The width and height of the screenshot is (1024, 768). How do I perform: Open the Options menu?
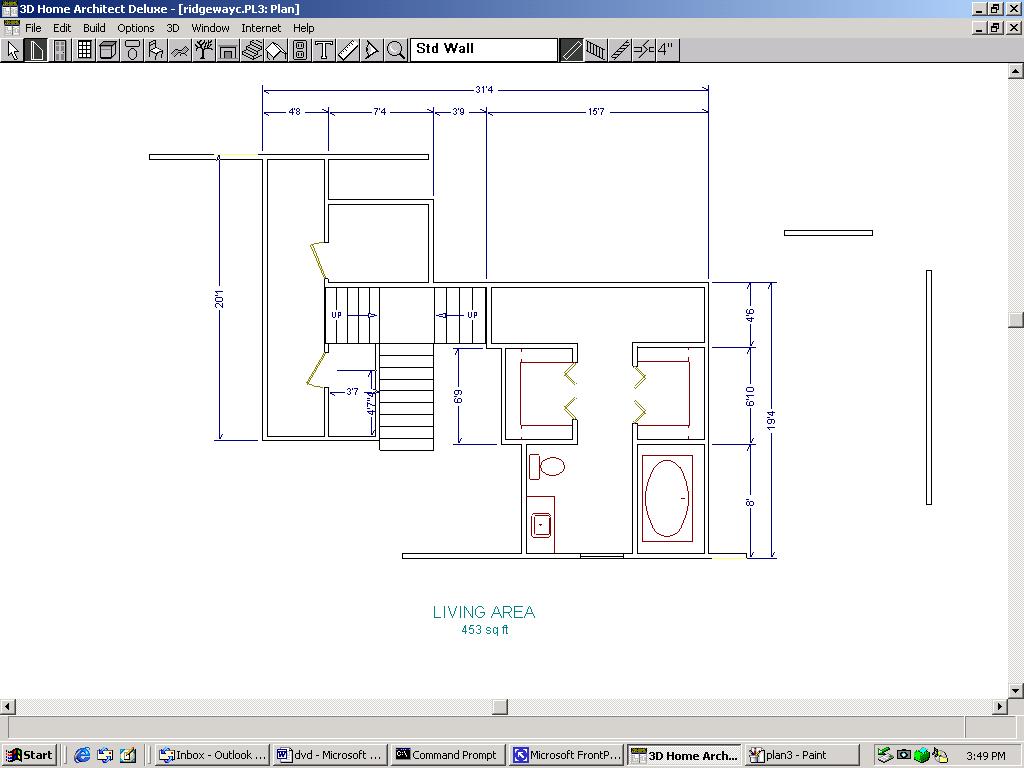[136, 28]
